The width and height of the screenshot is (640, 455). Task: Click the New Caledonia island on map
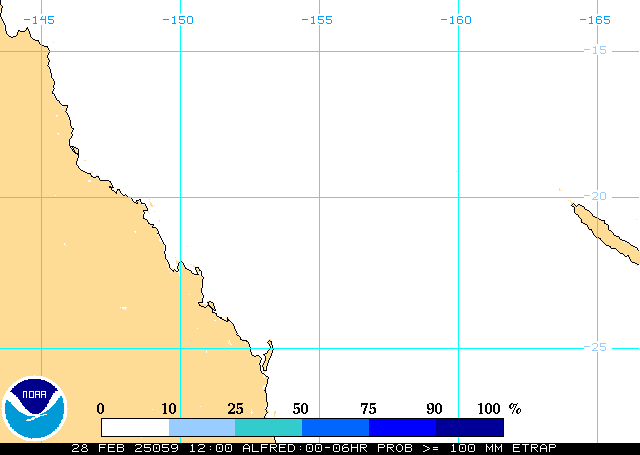[606, 233]
